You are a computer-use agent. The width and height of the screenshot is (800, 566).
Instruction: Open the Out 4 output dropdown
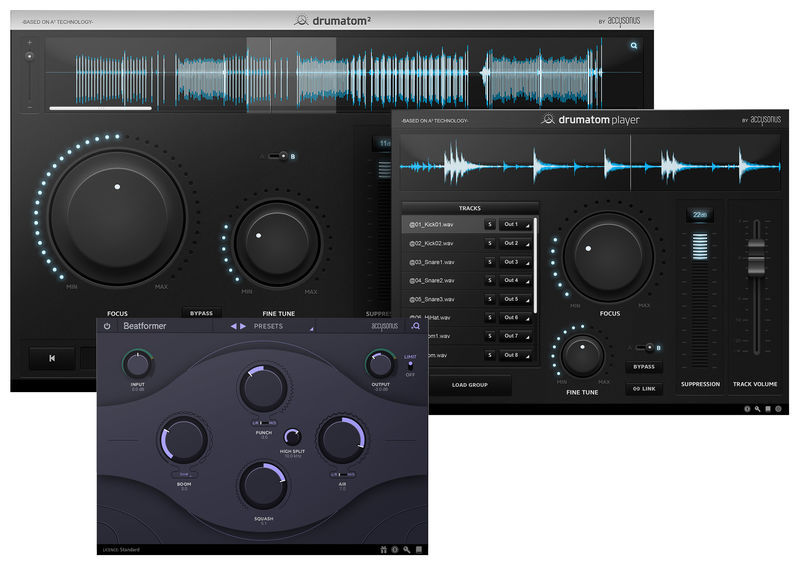pyautogui.click(x=515, y=281)
